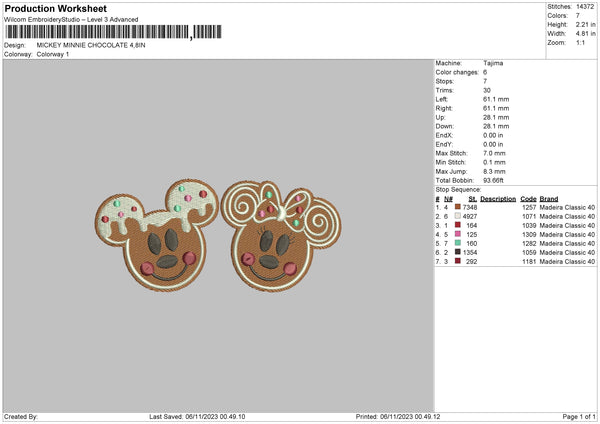Click the Minnie gingerbread embroidery design
The height and width of the screenshot is (424, 600).
click(x=281, y=236)
